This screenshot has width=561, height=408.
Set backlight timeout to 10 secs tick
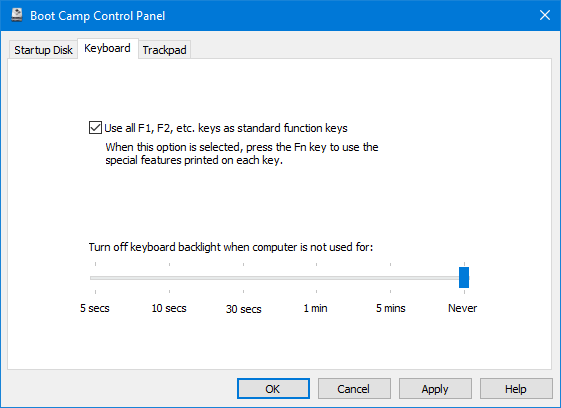tap(169, 278)
